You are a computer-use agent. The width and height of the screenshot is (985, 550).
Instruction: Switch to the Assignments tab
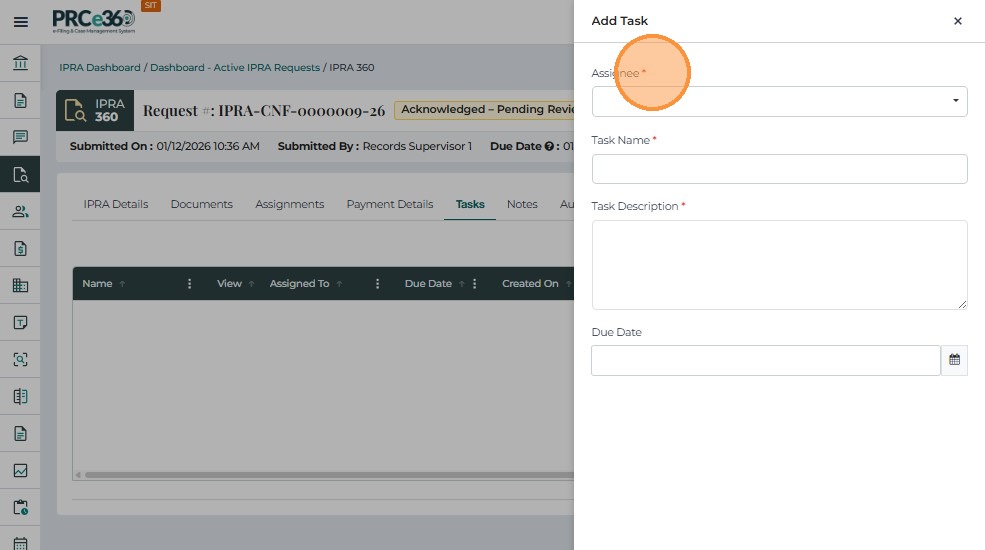click(290, 204)
